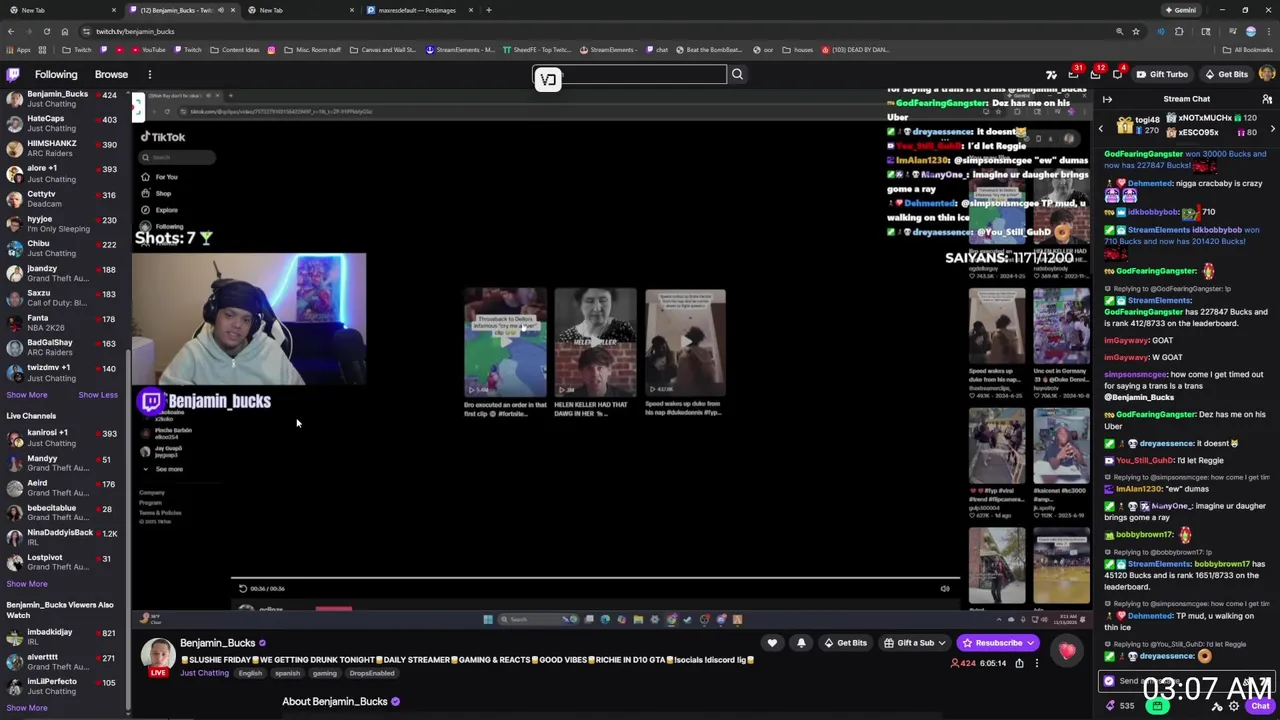The height and width of the screenshot is (720, 1280).
Task: Open the Content Ideas bookmark folder
Action: click(x=234, y=49)
